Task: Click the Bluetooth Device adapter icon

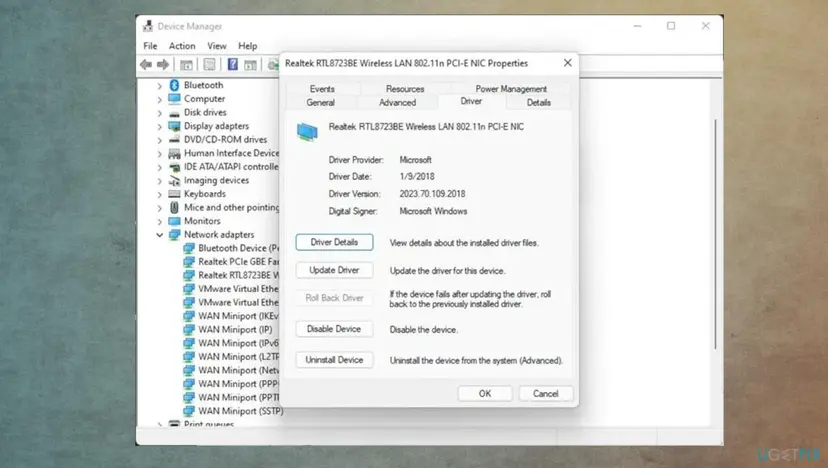Action: click(x=189, y=248)
